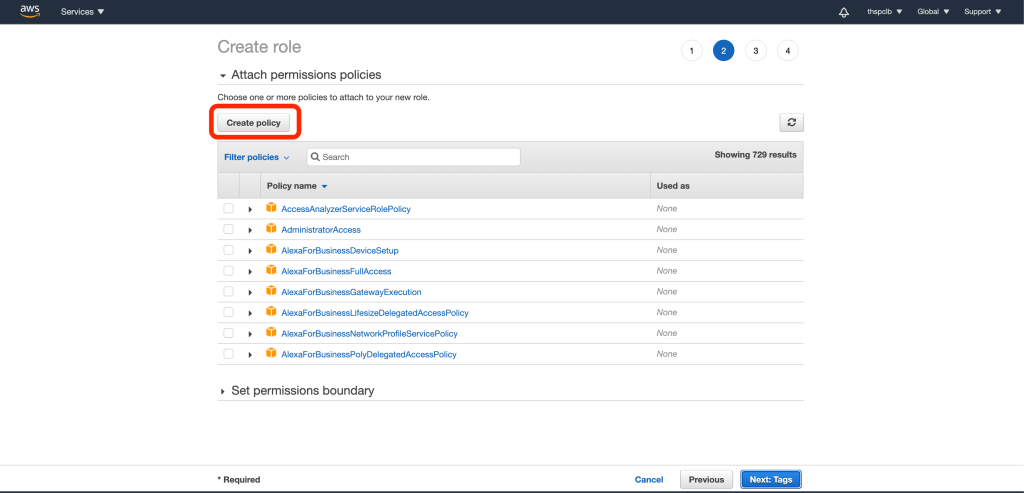Open the Services menu
Image resolution: width=1024 pixels, height=493 pixels.
[83, 12]
